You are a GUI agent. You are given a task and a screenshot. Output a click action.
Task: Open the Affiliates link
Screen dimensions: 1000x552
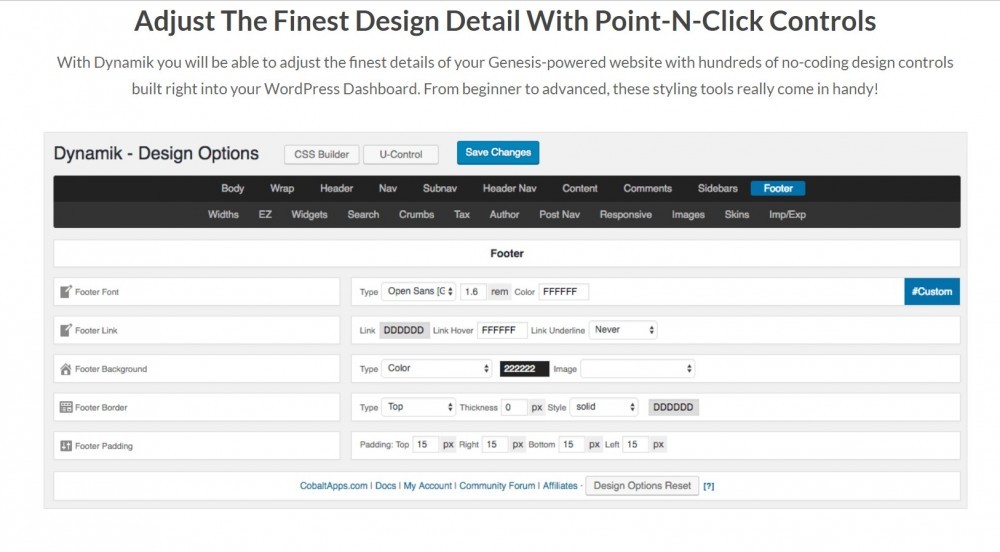coord(560,486)
